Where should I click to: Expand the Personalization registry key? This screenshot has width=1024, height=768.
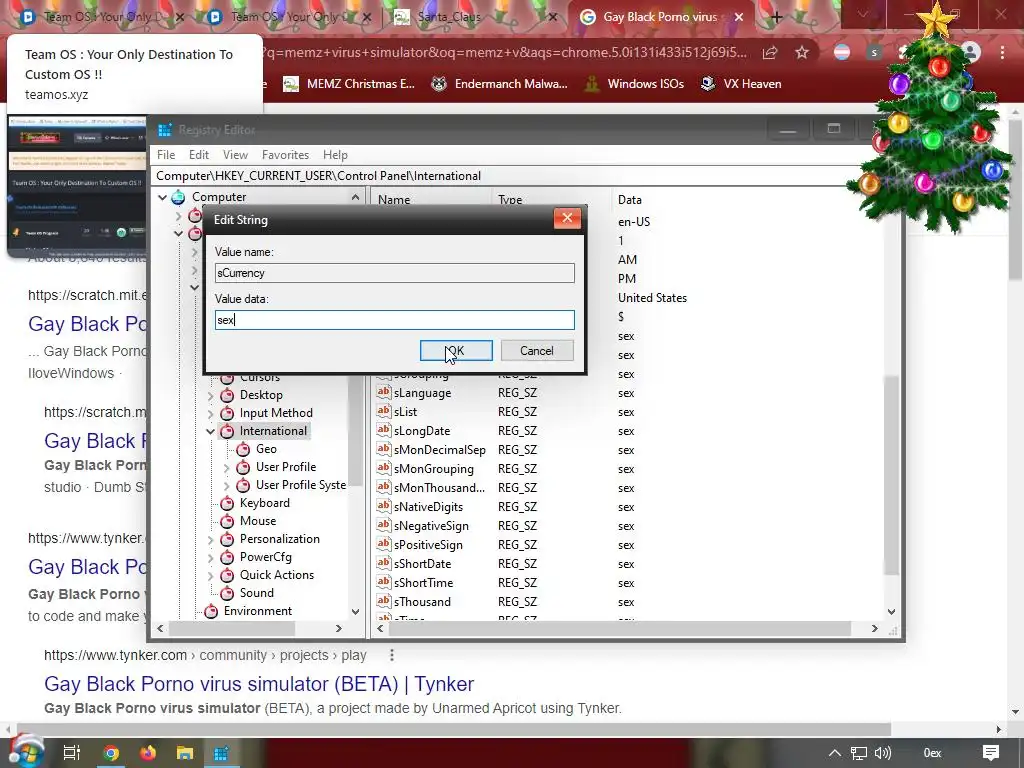(x=210, y=539)
